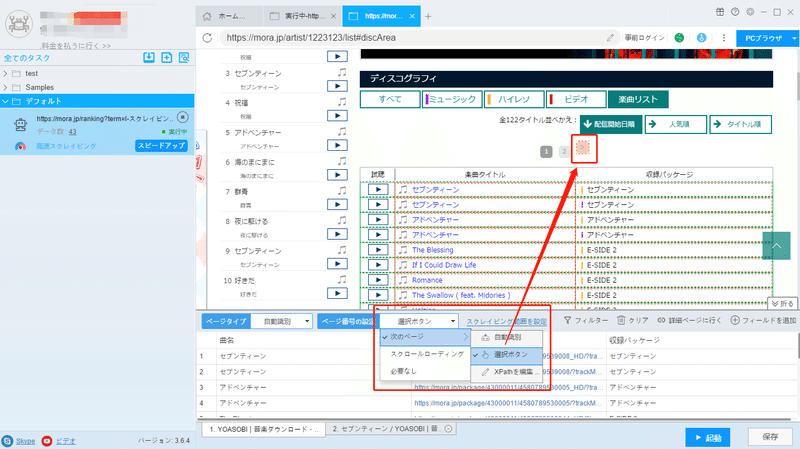Click the 起動 start button

pos(708,437)
